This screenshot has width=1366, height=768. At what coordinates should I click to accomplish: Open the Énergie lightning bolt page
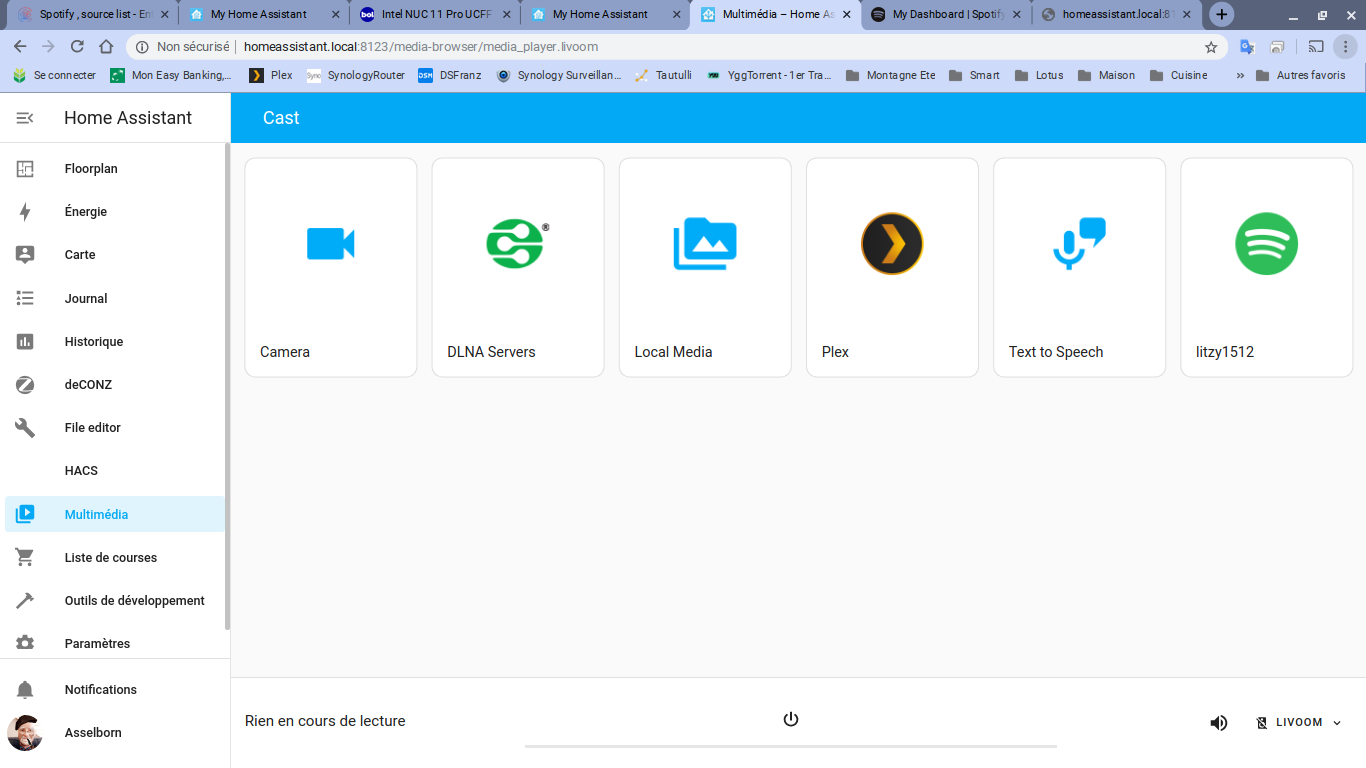point(115,212)
